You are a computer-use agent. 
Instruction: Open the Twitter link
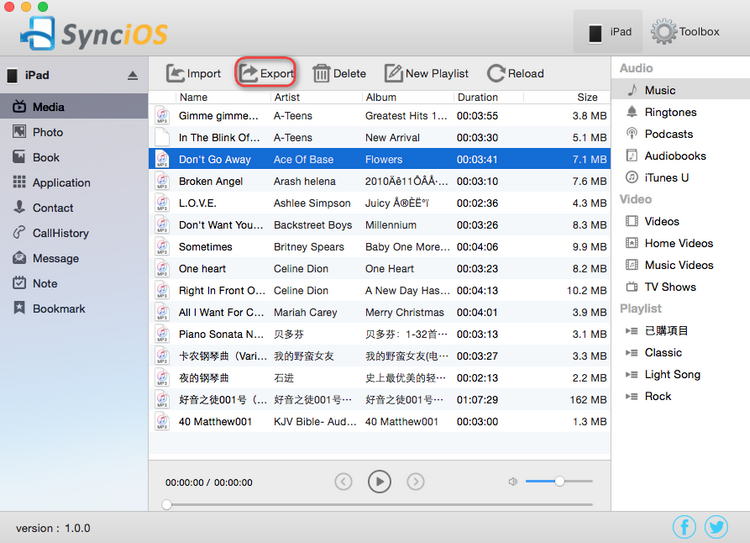coord(716,527)
